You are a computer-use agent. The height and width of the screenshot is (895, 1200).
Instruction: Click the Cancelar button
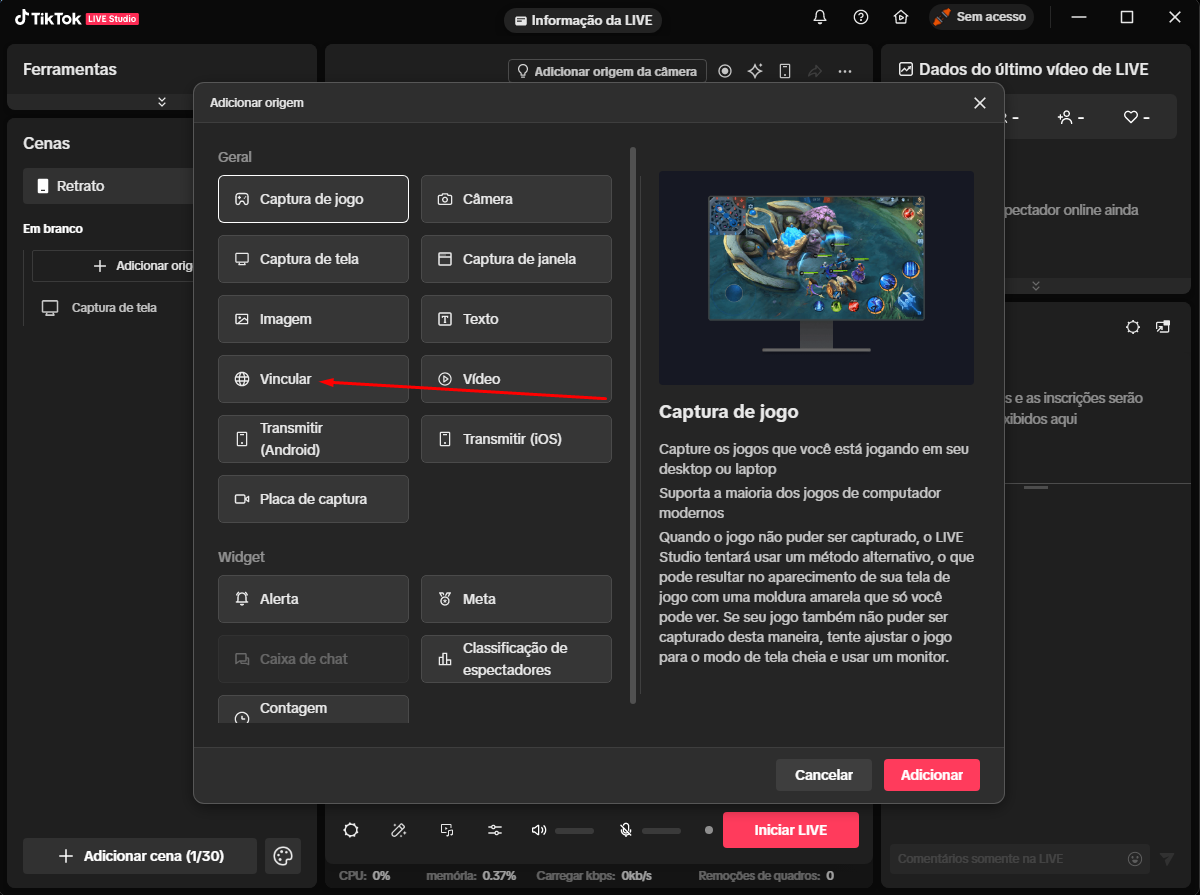coord(824,775)
